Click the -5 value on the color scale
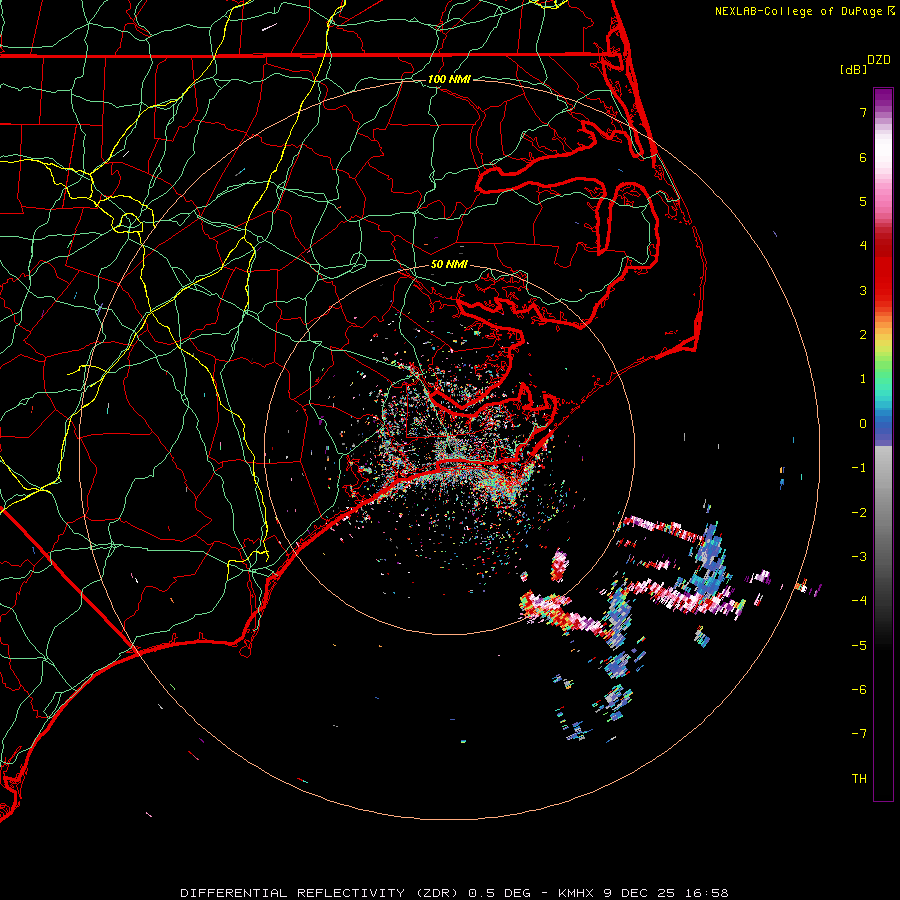Viewport: 900px width, 900px height. click(859, 646)
